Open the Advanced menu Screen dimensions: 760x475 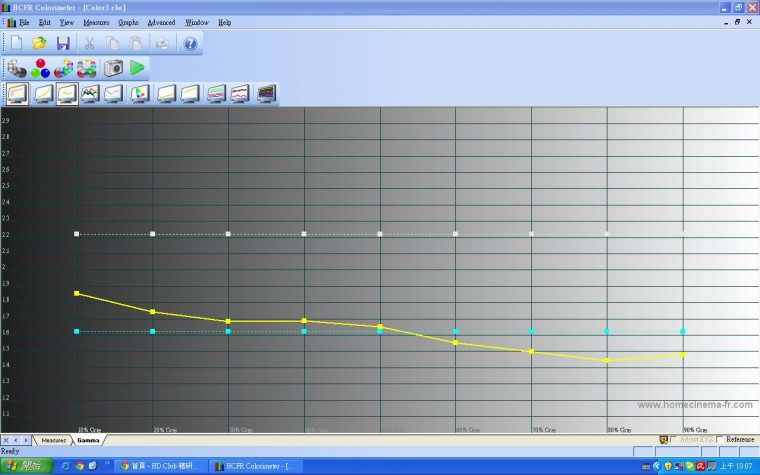161,22
